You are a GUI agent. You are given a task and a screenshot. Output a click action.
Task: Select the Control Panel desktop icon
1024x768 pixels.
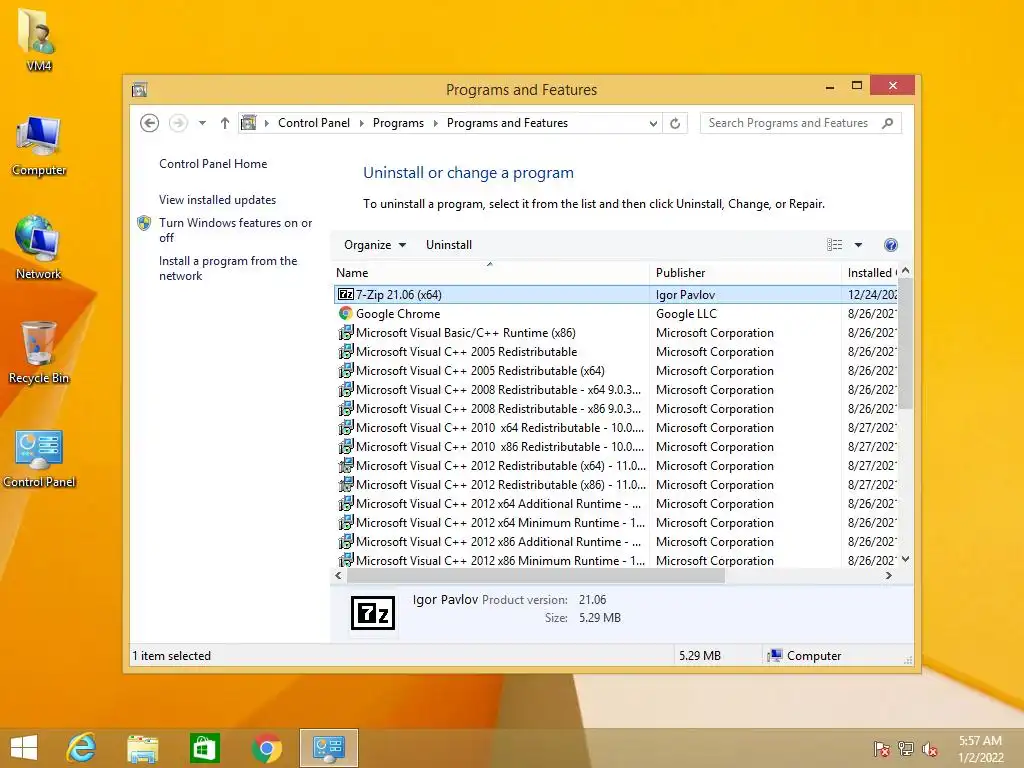(39, 458)
